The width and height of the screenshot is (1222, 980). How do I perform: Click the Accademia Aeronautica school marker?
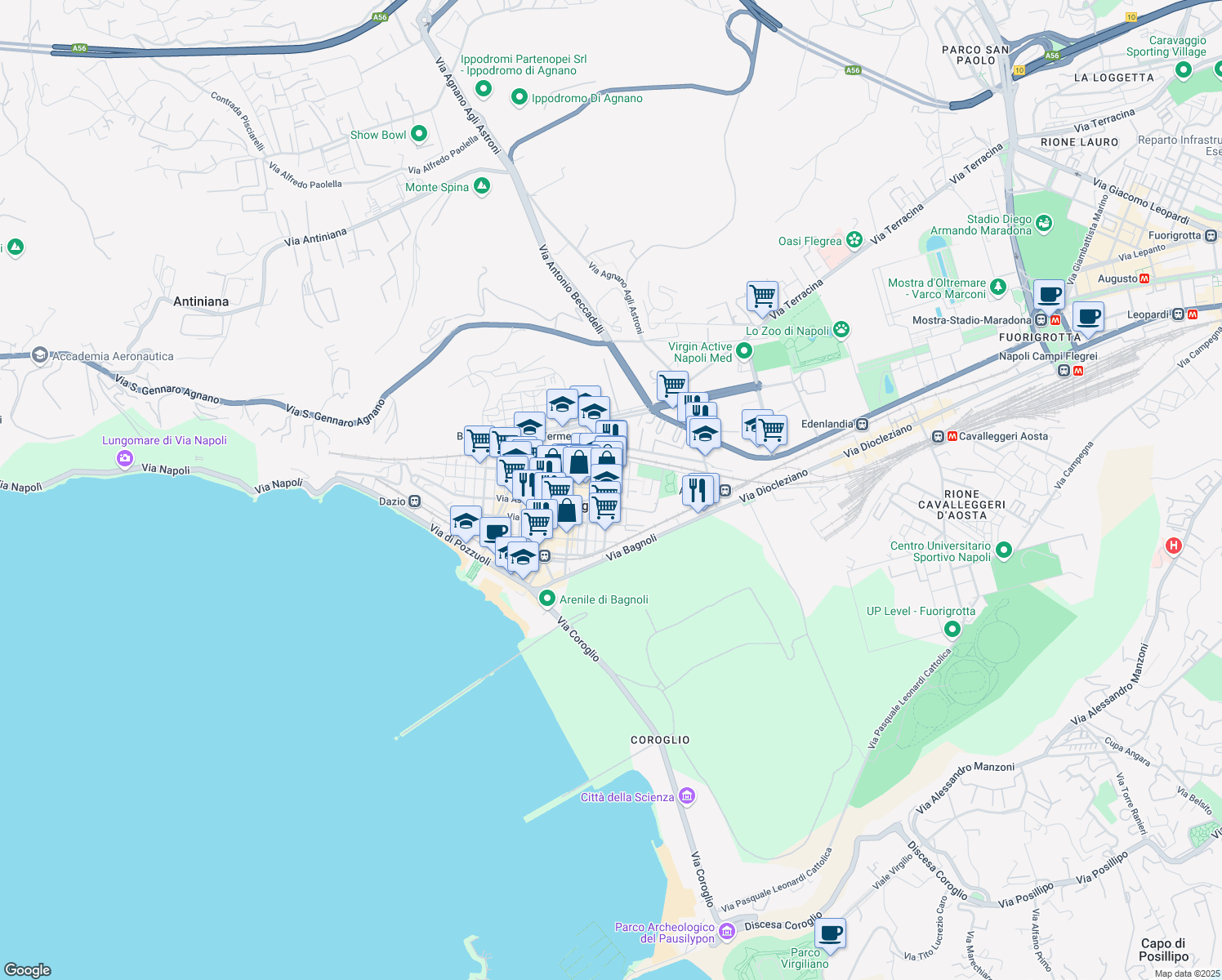40,355
